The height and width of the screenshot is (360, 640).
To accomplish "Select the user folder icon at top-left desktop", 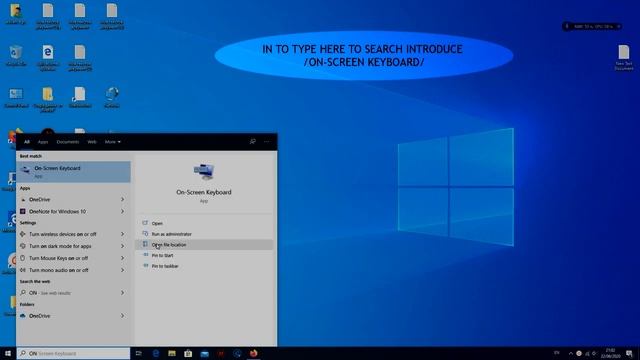I will click(16, 15).
